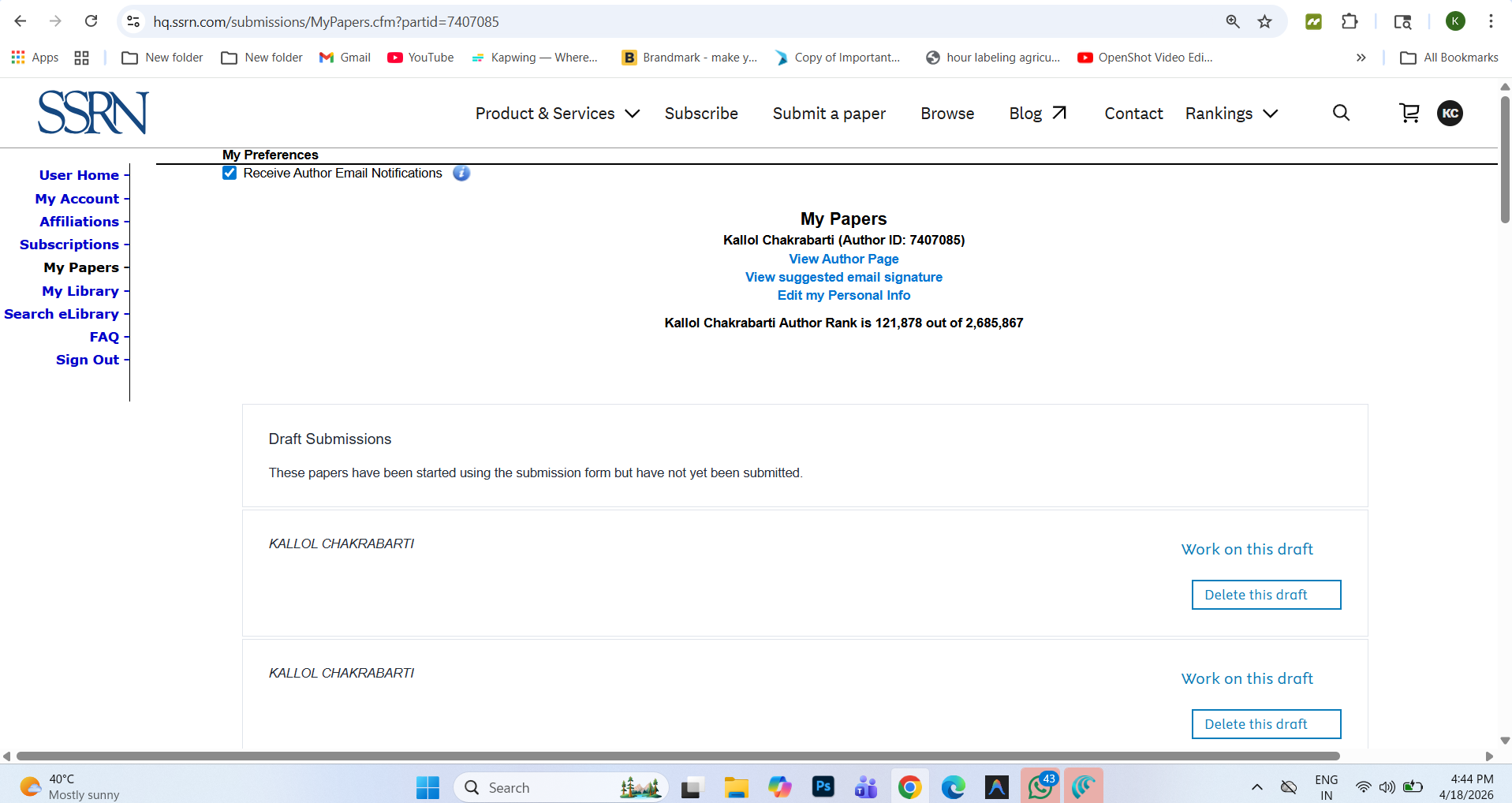Viewport: 1512px width, 803px height.
Task: Click the KC user avatar icon
Action: point(1450,113)
